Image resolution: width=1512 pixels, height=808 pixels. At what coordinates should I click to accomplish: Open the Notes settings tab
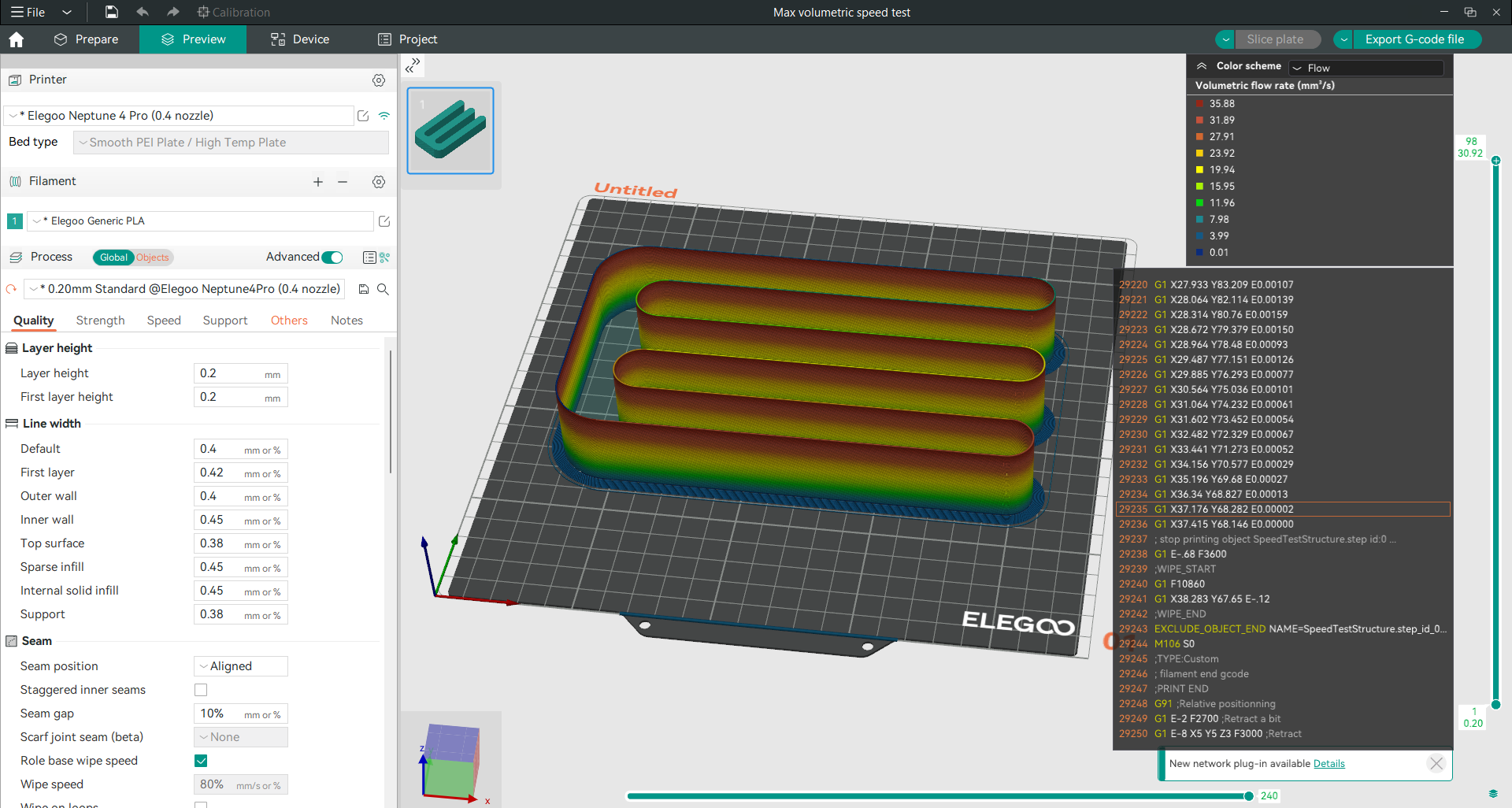point(346,321)
